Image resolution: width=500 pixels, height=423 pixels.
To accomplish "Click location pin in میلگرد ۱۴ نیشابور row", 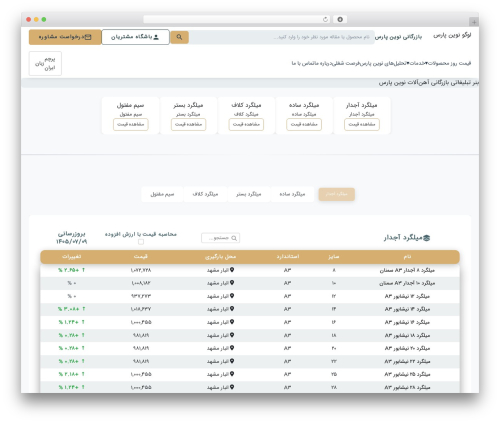I will point(232,309).
